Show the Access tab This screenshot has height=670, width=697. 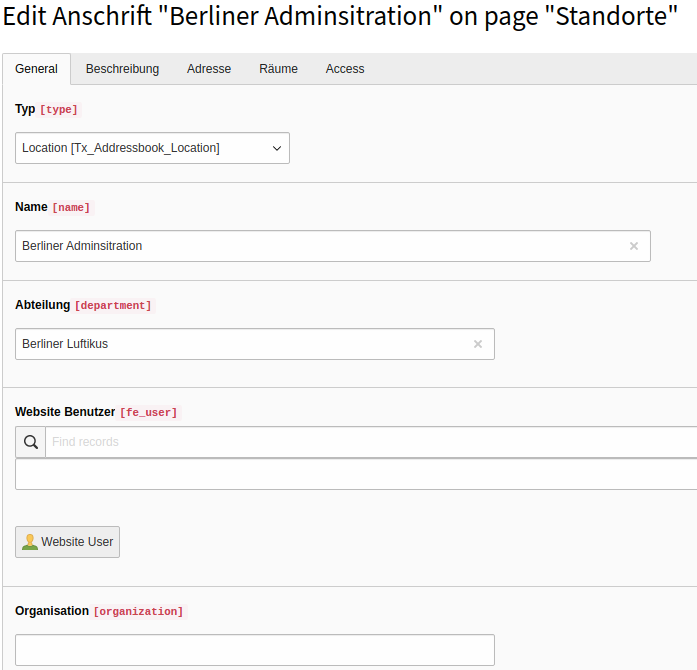pyautogui.click(x=345, y=69)
